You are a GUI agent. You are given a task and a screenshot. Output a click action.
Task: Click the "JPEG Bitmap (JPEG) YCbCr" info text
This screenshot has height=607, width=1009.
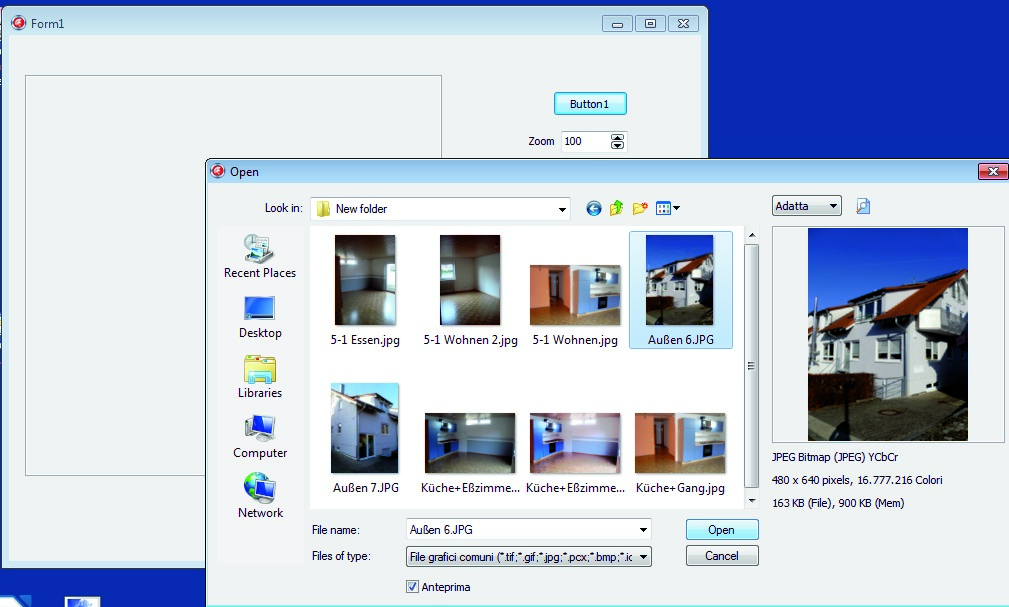[835, 457]
